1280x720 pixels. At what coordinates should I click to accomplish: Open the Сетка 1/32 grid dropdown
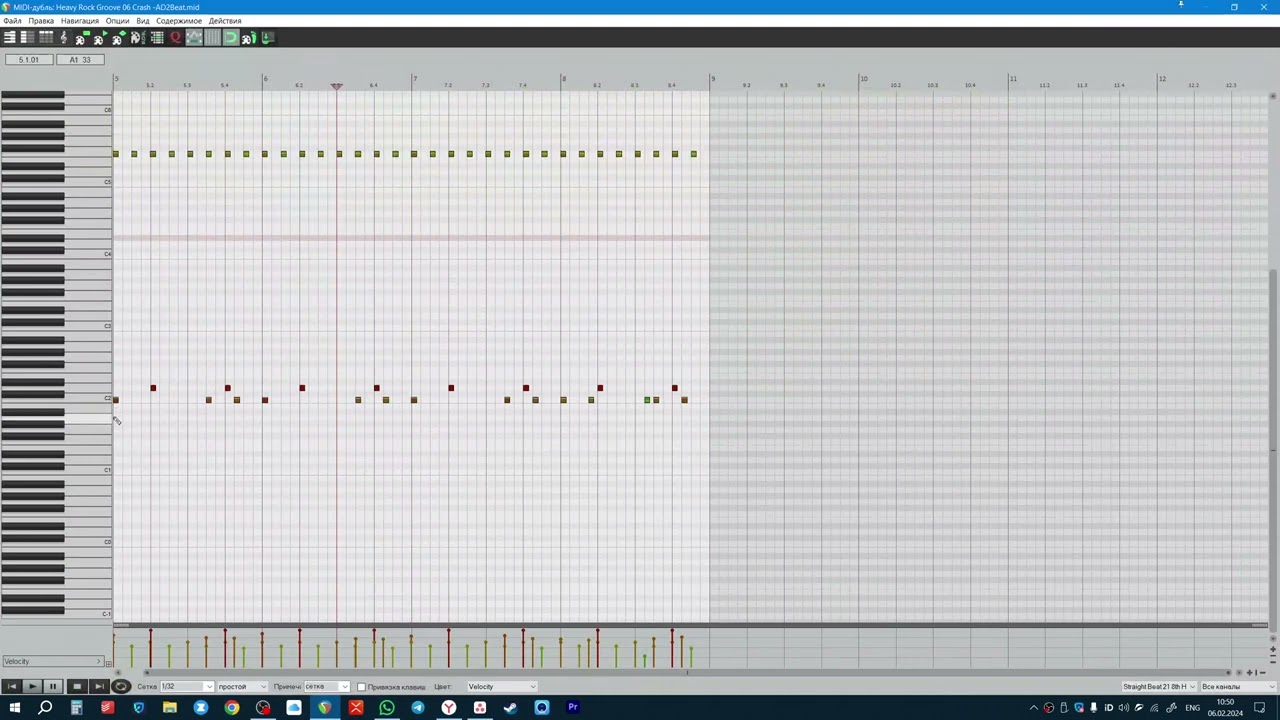[x=187, y=687]
